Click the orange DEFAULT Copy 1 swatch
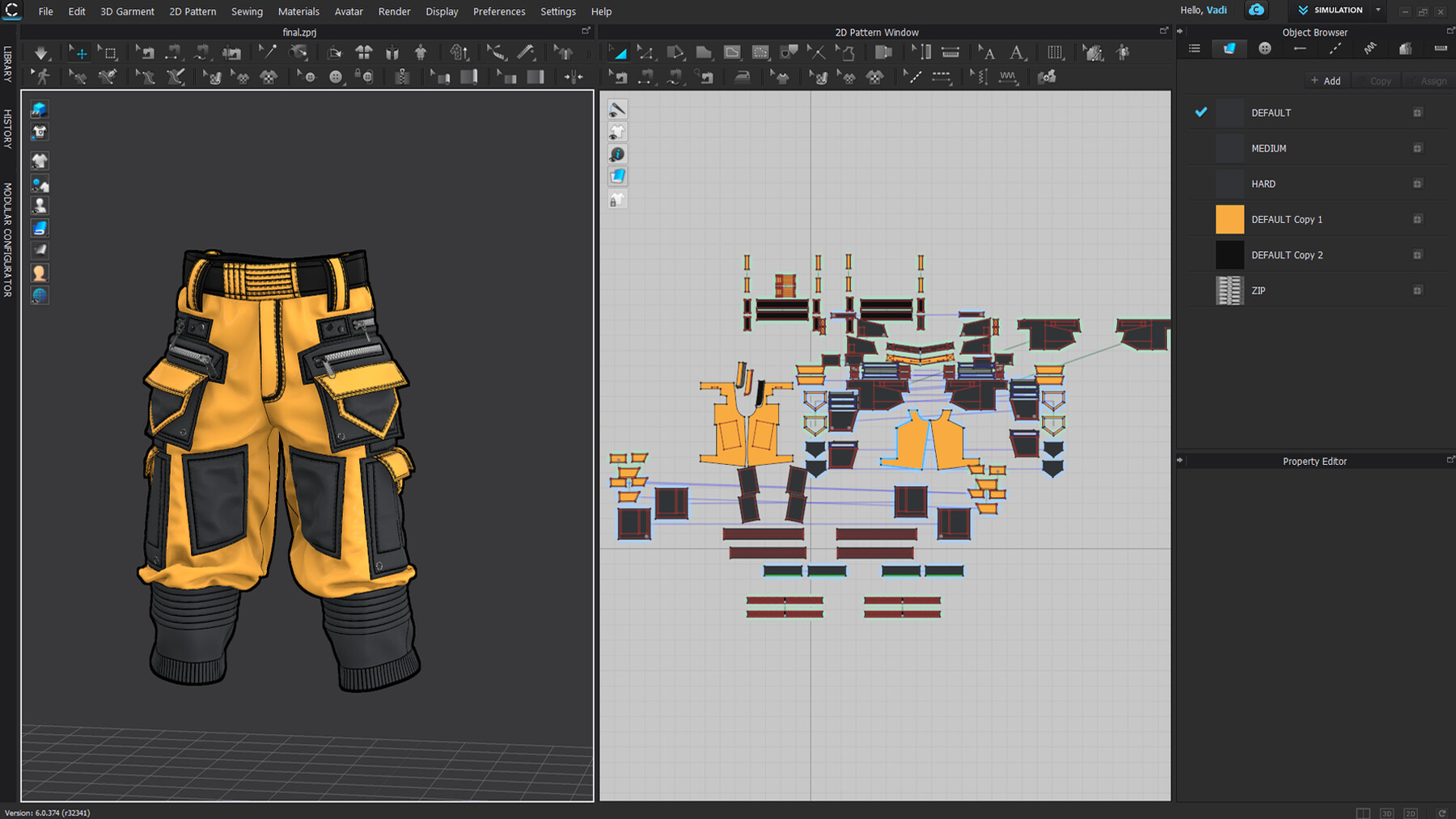The width and height of the screenshot is (1456, 819). tap(1230, 220)
